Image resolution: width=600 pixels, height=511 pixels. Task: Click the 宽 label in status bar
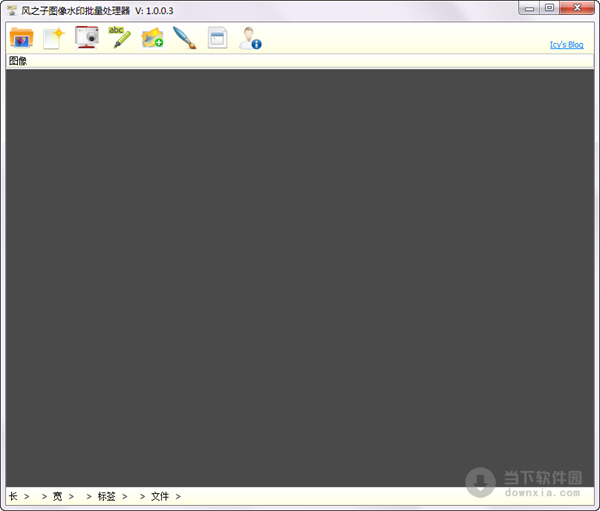pos(57,496)
